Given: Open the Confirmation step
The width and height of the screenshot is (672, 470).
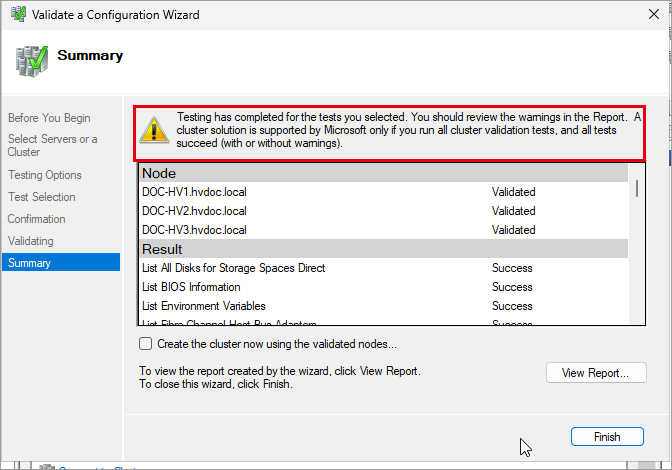Looking at the screenshot, I should [36, 219].
